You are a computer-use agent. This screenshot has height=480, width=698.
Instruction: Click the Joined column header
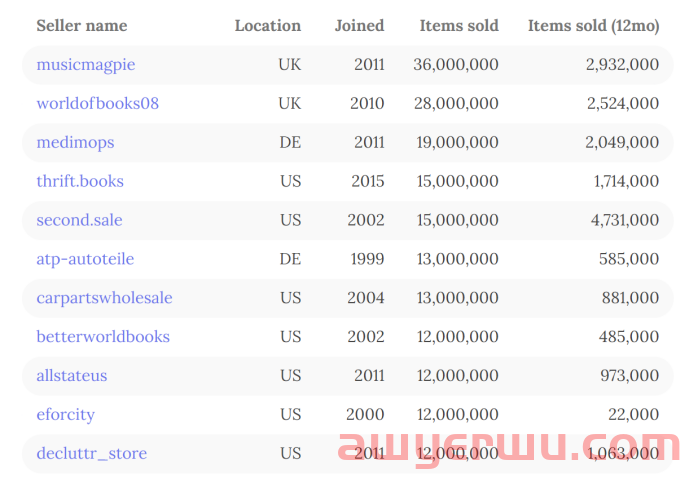pyautogui.click(x=359, y=26)
